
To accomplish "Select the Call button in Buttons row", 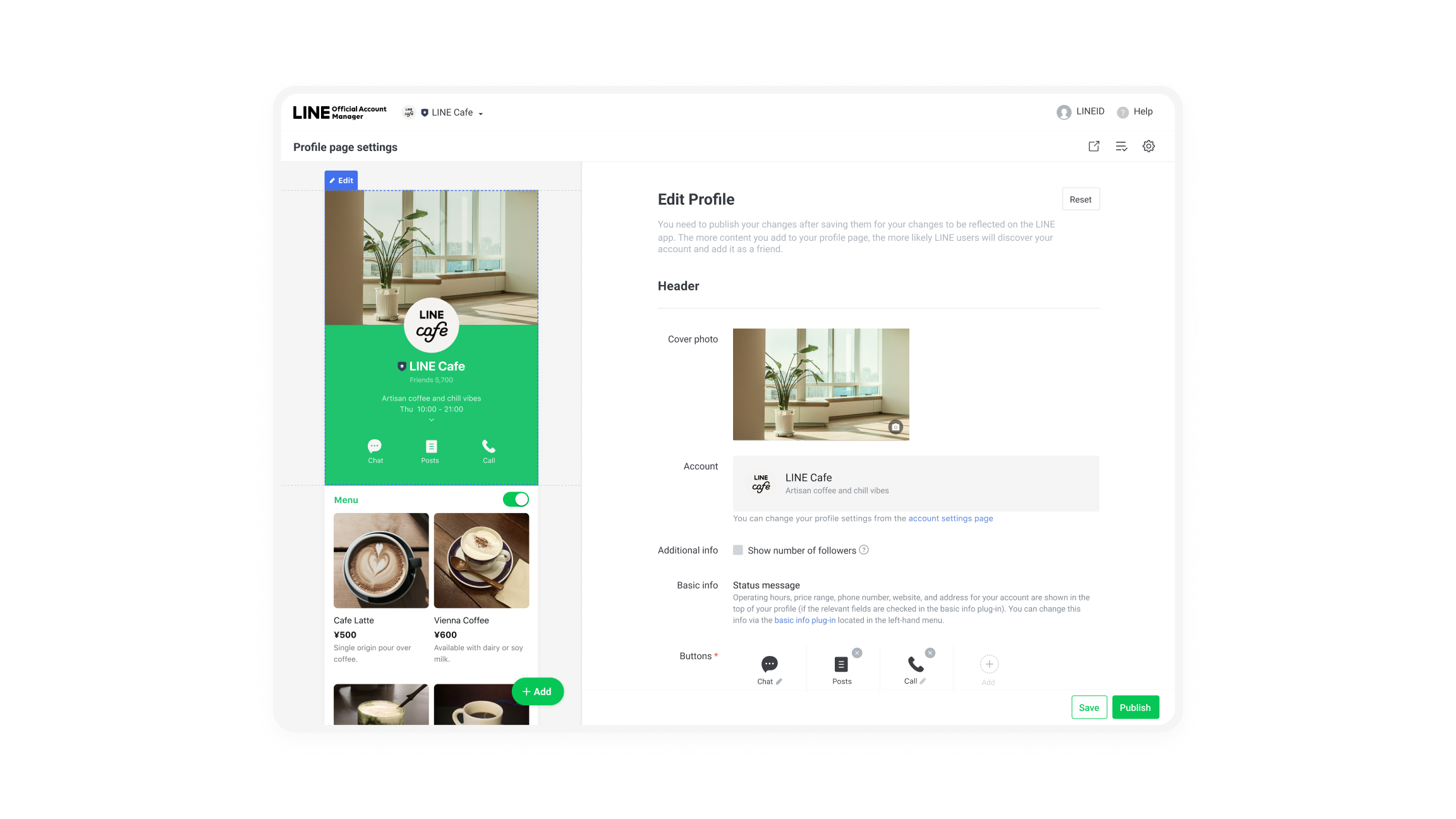I will pos(915,669).
